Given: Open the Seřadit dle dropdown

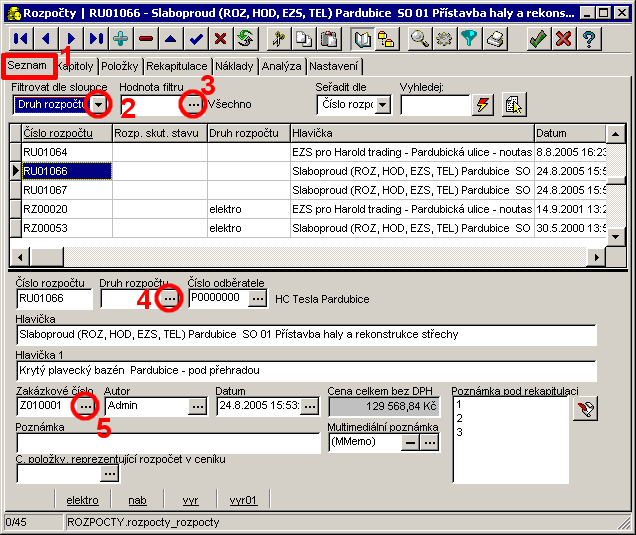Looking at the screenshot, I should [382, 105].
